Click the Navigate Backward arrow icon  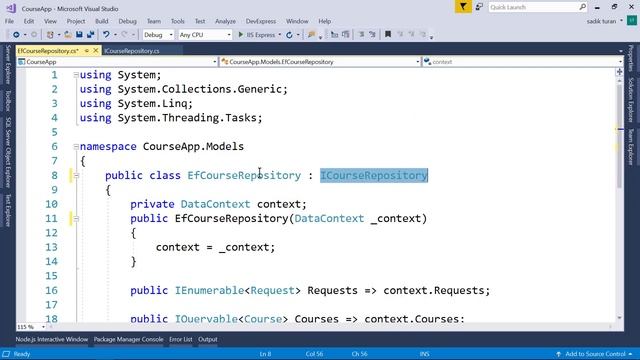pos(16,35)
